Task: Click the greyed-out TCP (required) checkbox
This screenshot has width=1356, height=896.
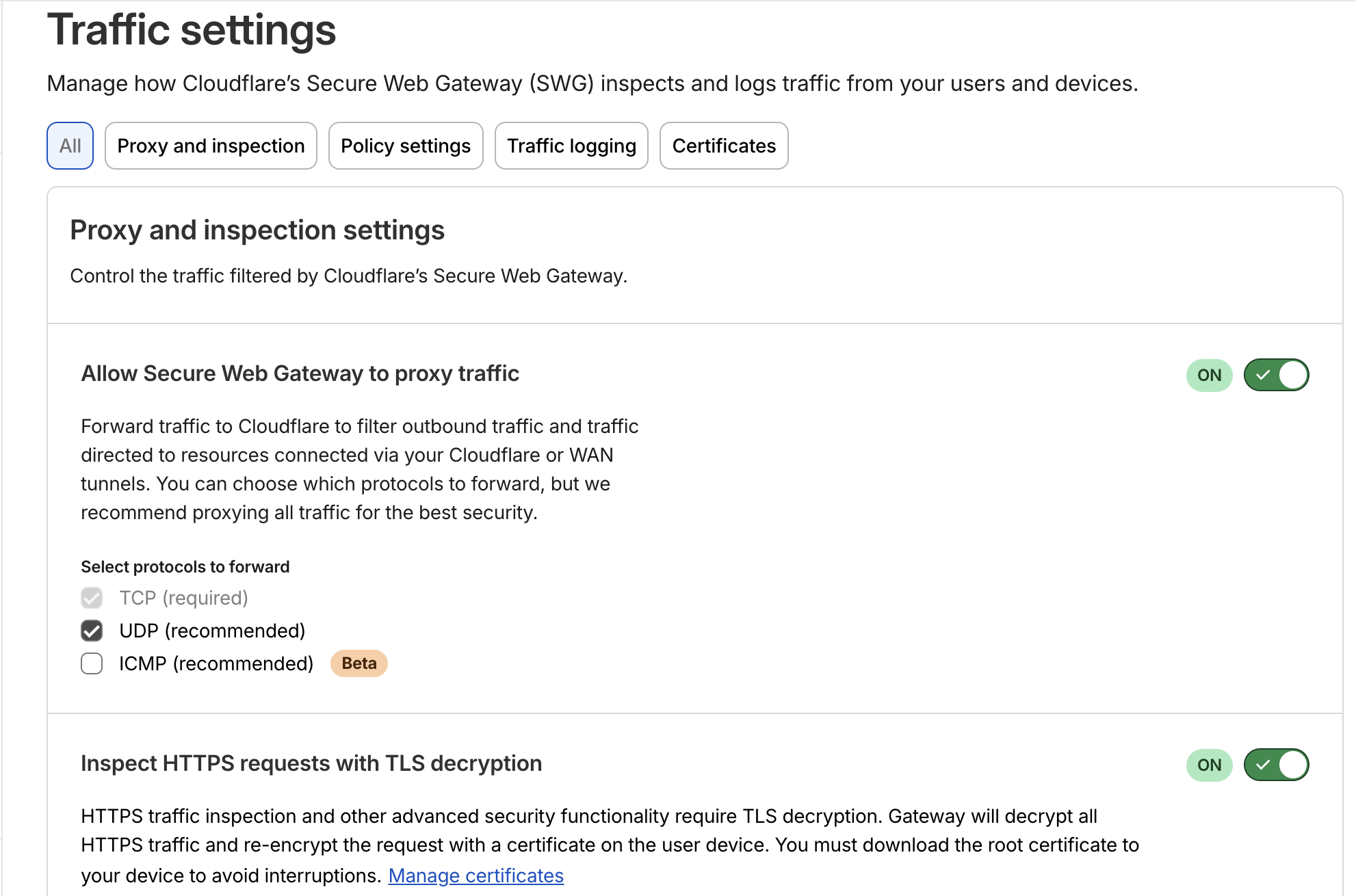Action: 91,597
